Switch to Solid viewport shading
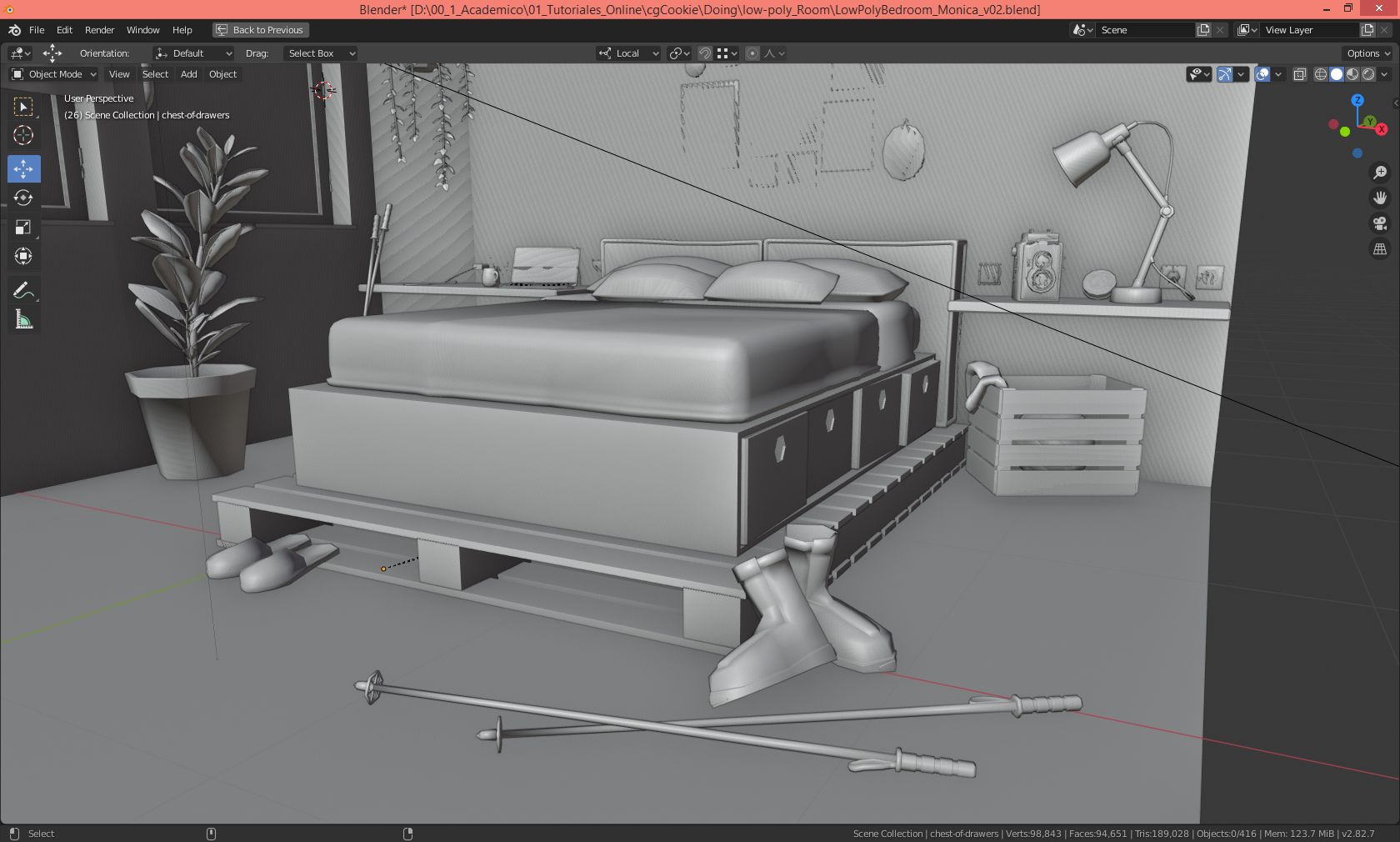This screenshot has height=842, width=1400. (1337, 74)
